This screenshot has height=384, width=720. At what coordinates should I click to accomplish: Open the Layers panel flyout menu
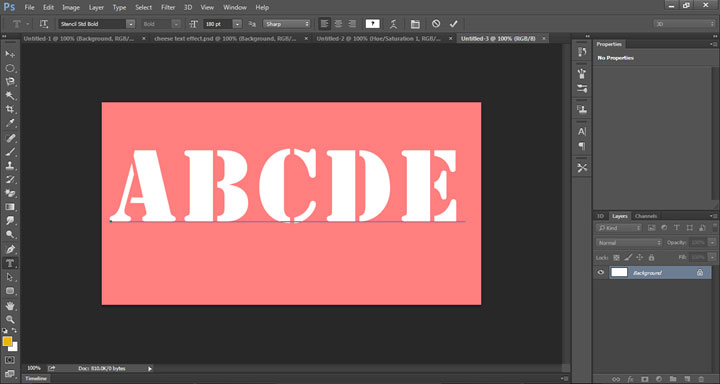click(x=713, y=216)
